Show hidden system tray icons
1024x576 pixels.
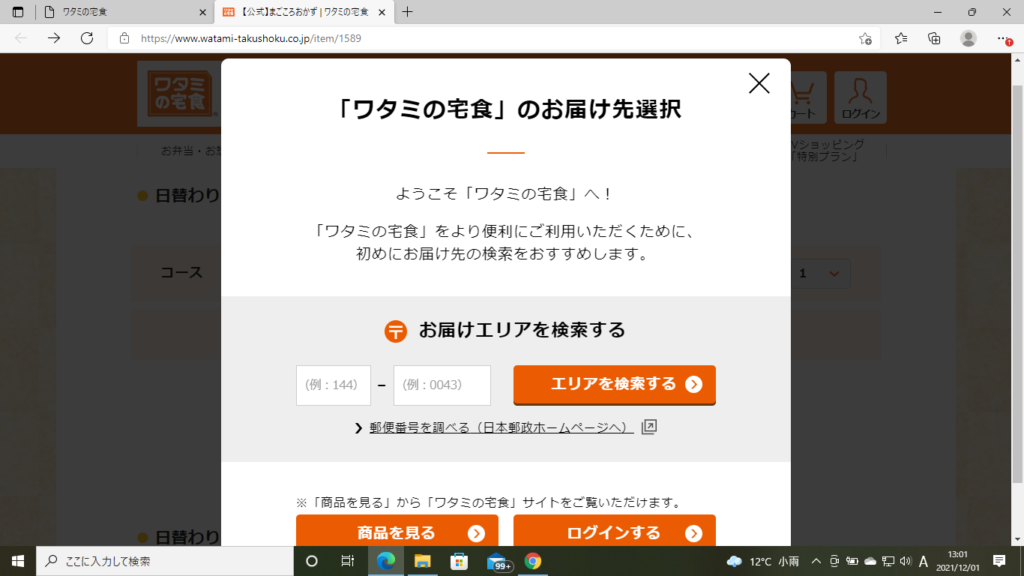816,561
